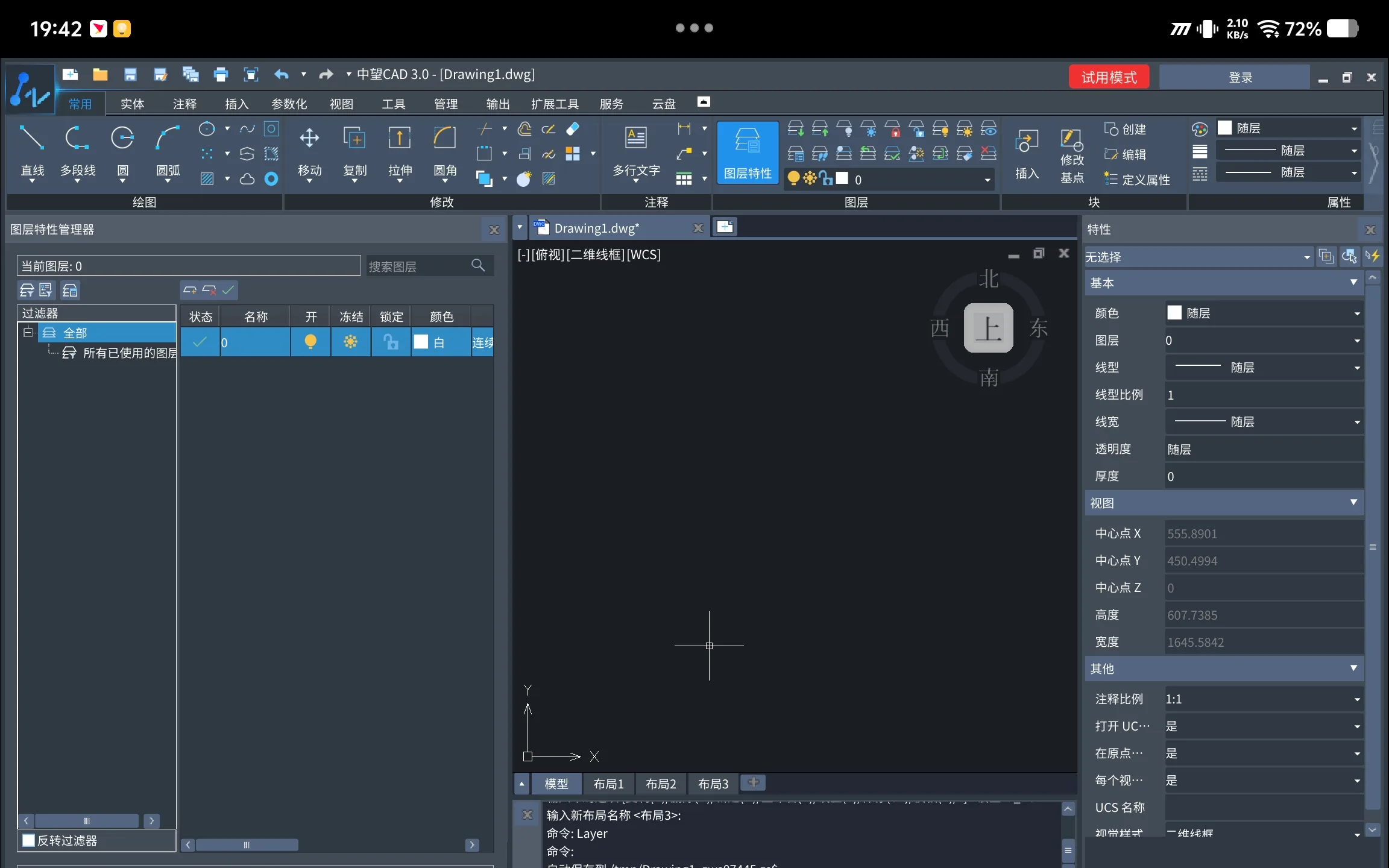Image resolution: width=1389 pixels, height=868 pixels.
Task: Click the 线型比例 value field
Action: tap(1264, 395)
